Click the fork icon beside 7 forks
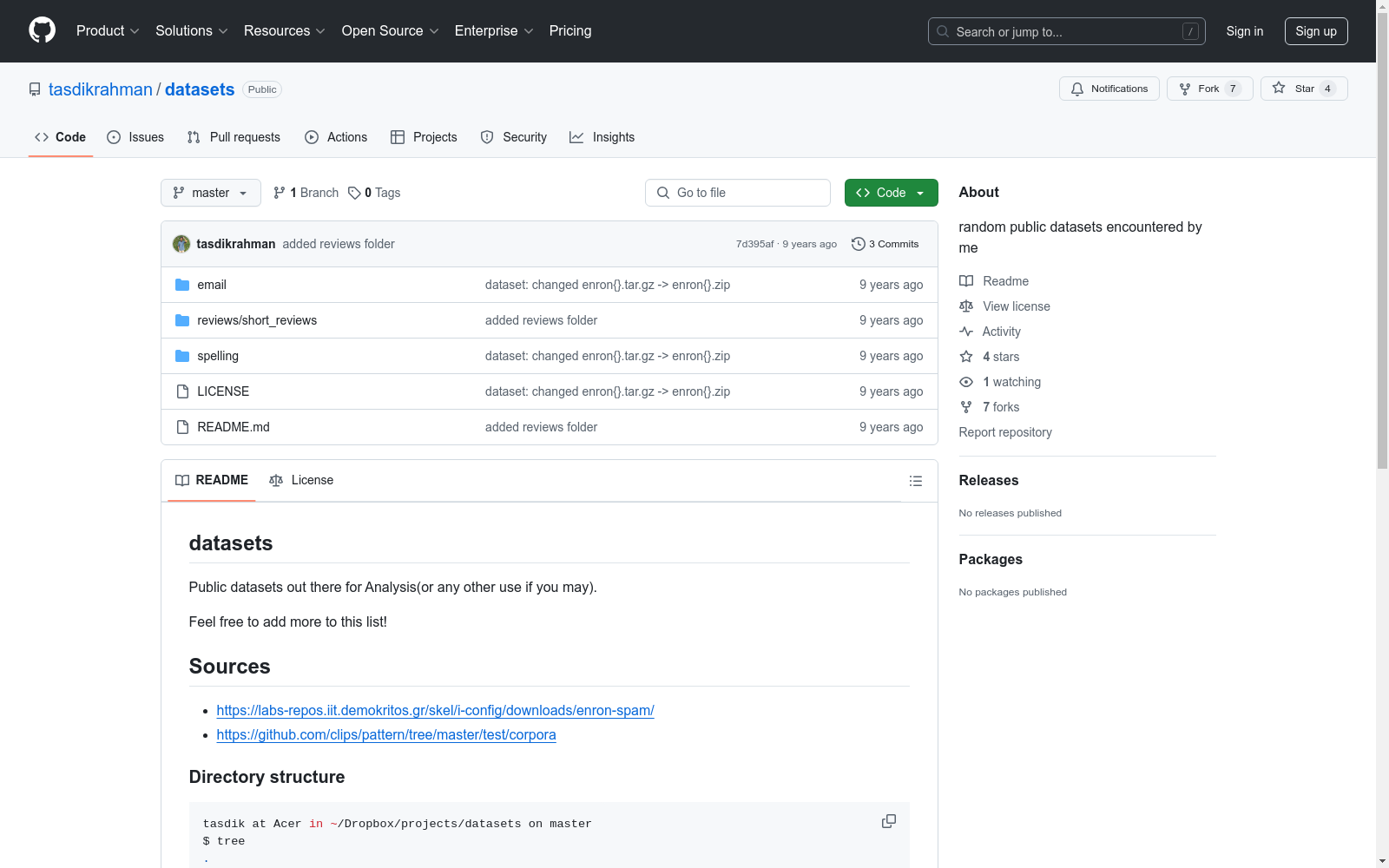This screenshot has height=868, width=1389. (966, 407)
